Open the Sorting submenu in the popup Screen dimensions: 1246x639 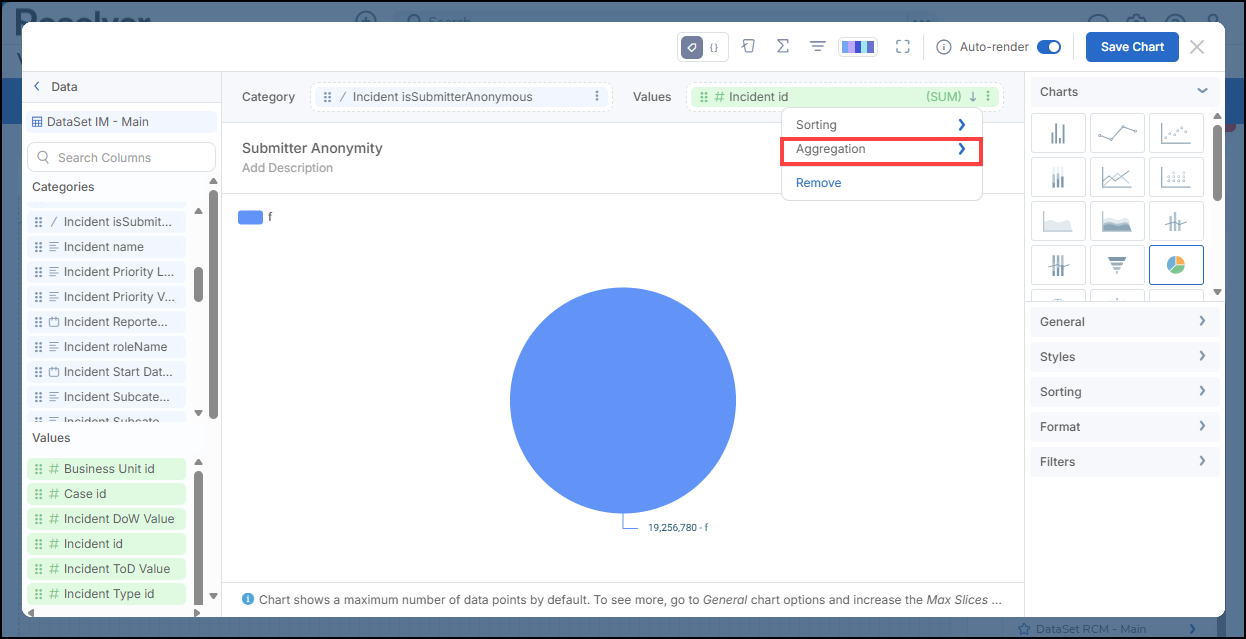point(881,125)
